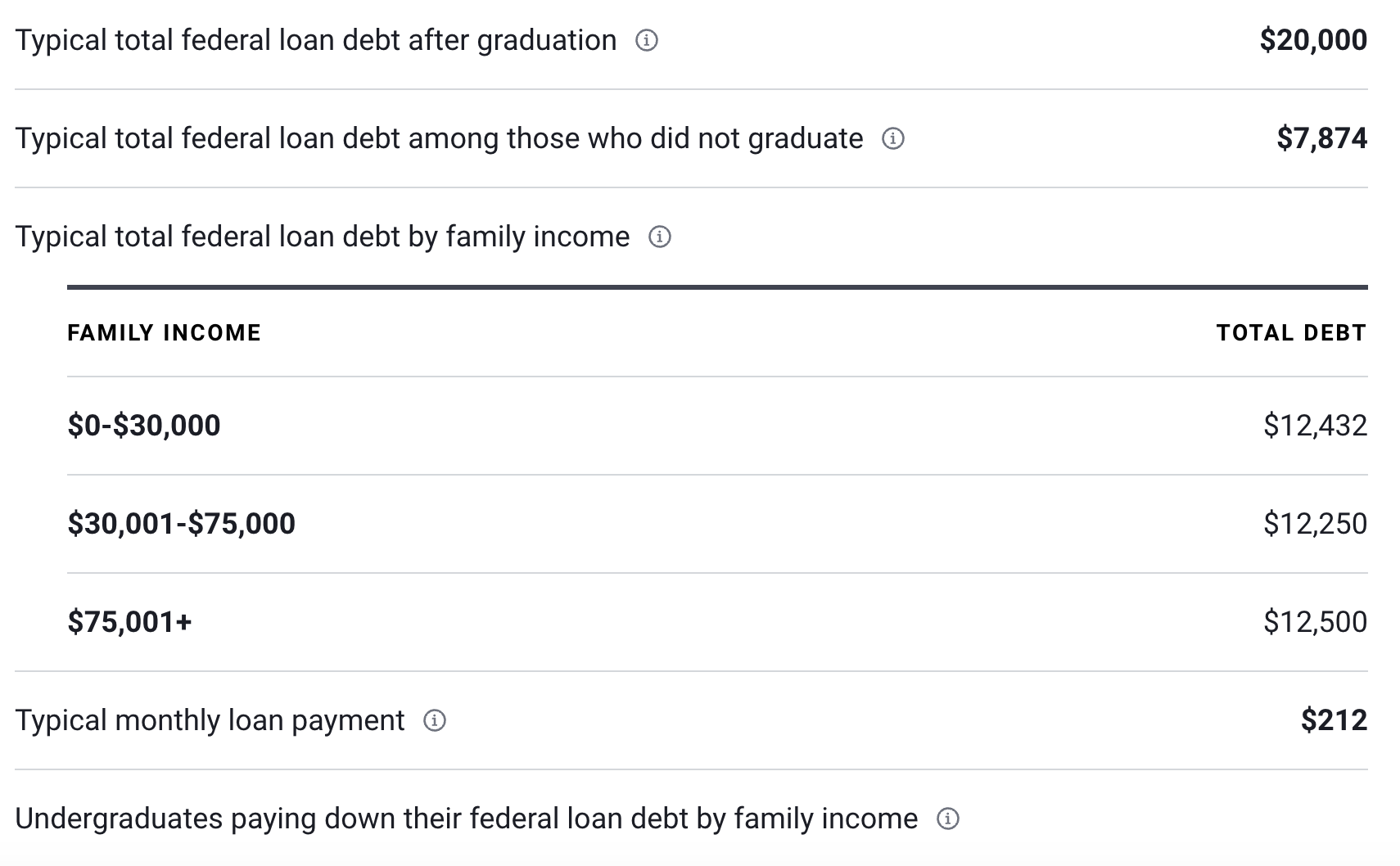This screenshot has height=866, width=1400.
Task: Click 'Typical total federal loan debt after graduation' text
Action: (x=316, y=40)
